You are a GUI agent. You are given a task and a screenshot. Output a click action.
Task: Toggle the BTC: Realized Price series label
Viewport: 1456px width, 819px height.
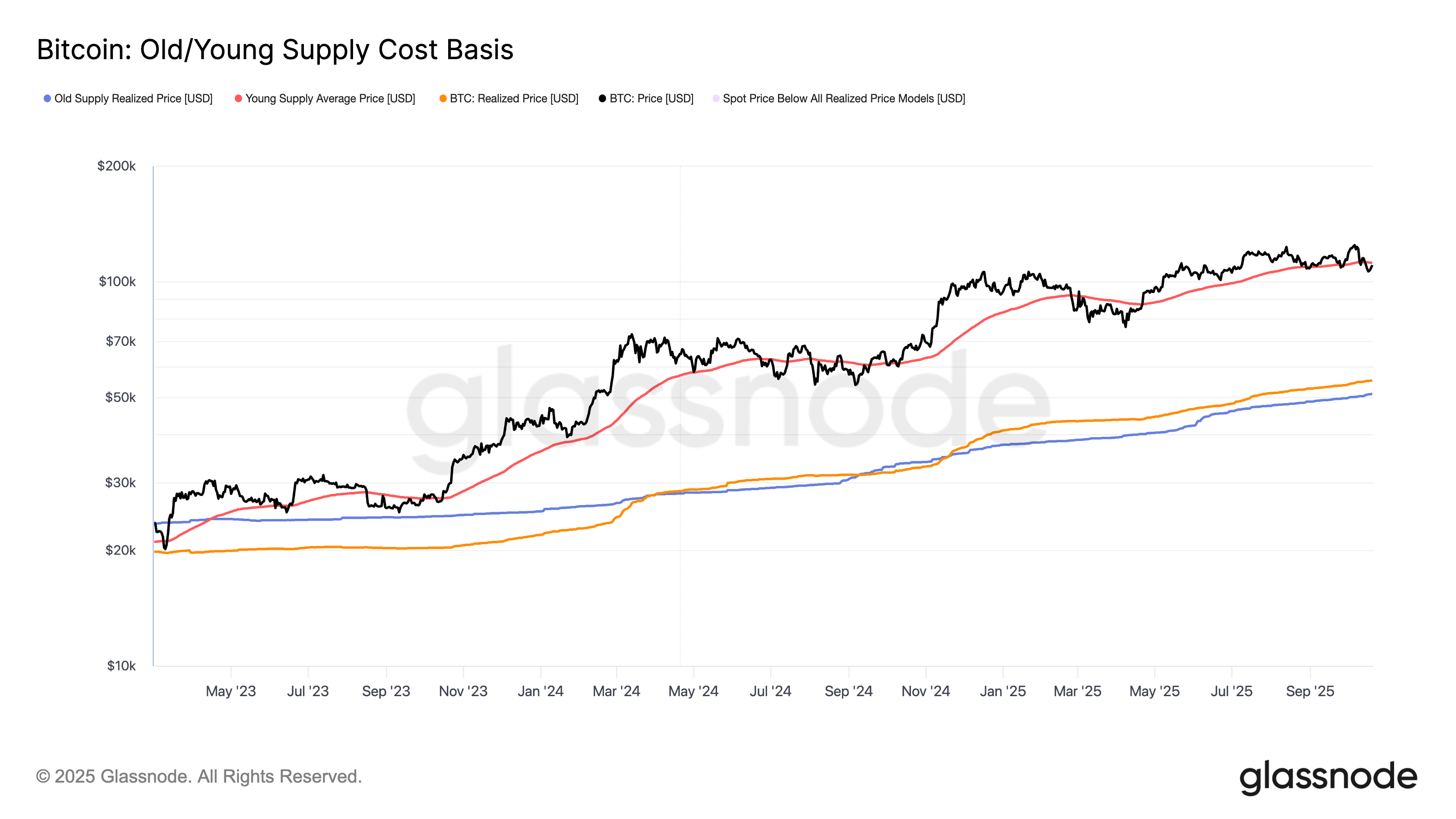click(x=514, y=99)
